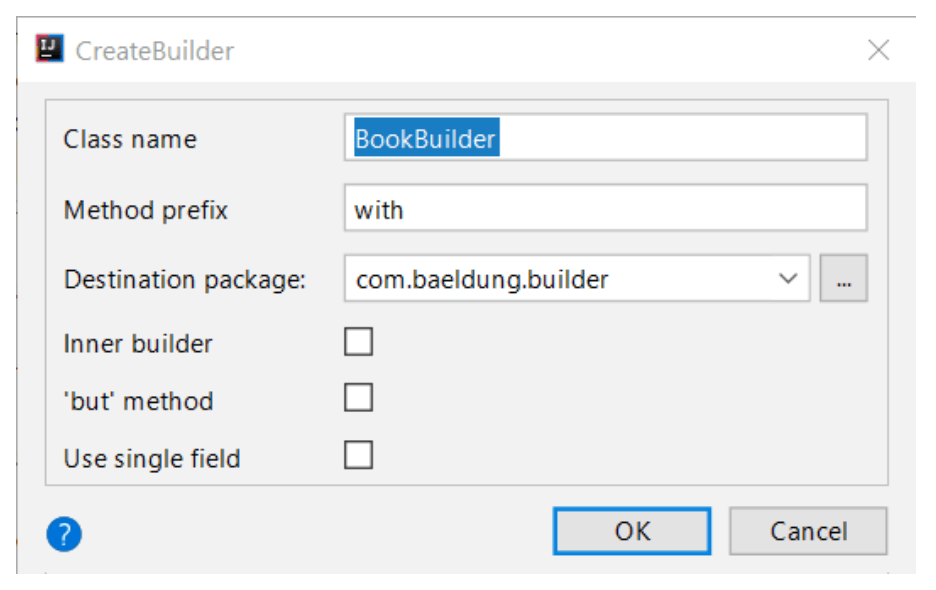Click the com.baeldung.builder package combo text

pos(482,279)
